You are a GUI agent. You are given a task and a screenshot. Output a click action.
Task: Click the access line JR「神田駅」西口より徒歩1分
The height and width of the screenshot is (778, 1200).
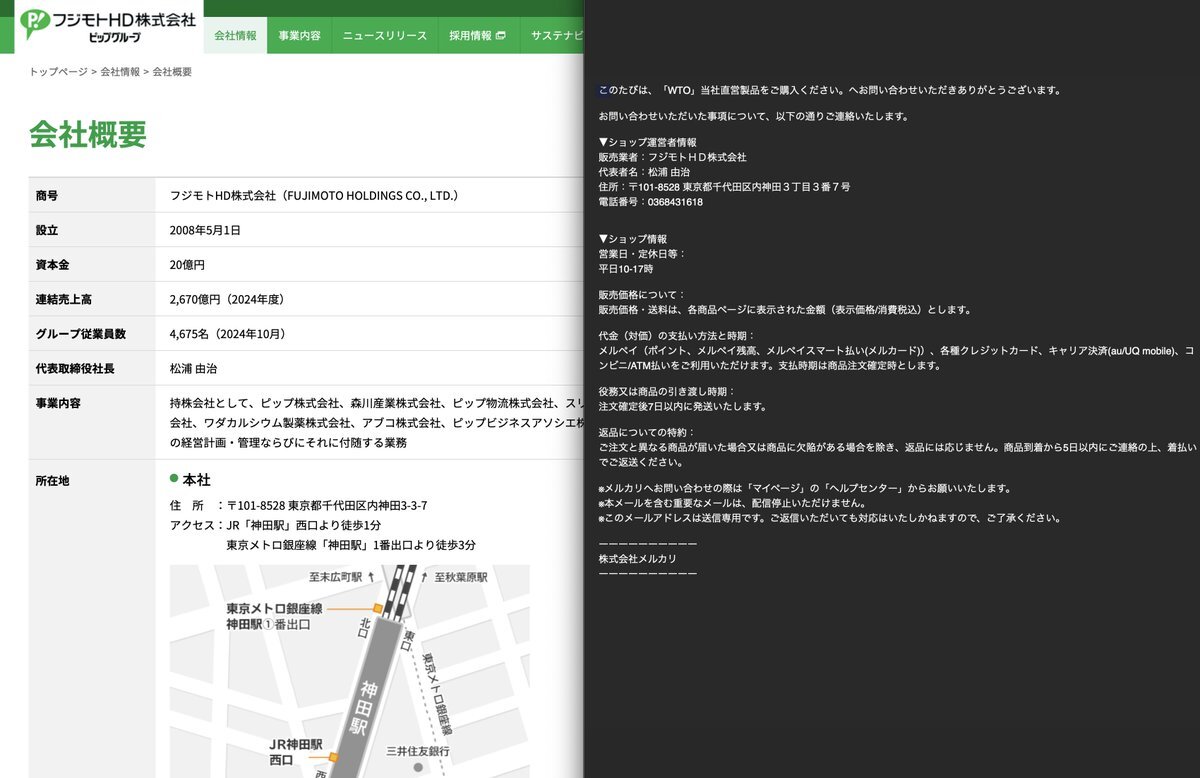point(304,526)
